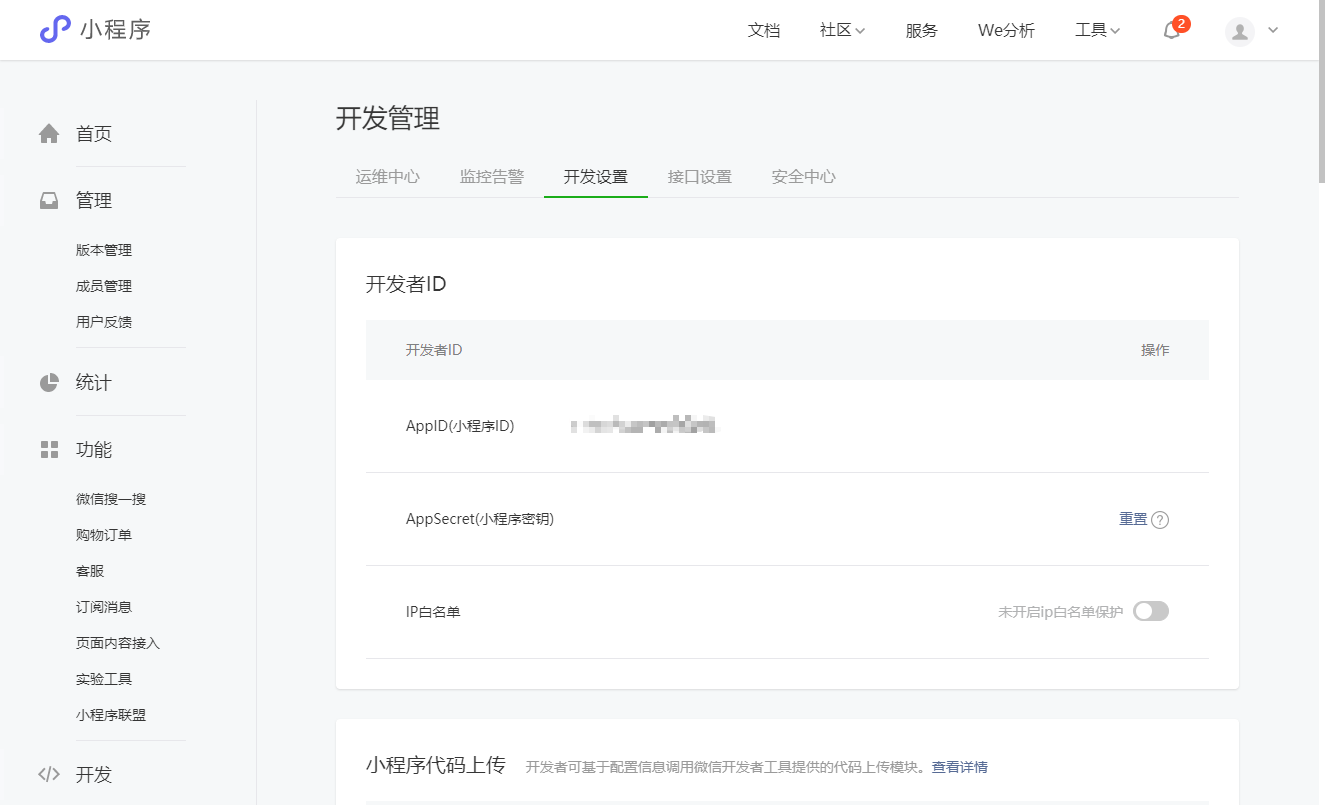Click the IP白名单 row label
Viewport: 1325px width, 805px height.
[x=433, y=611]
